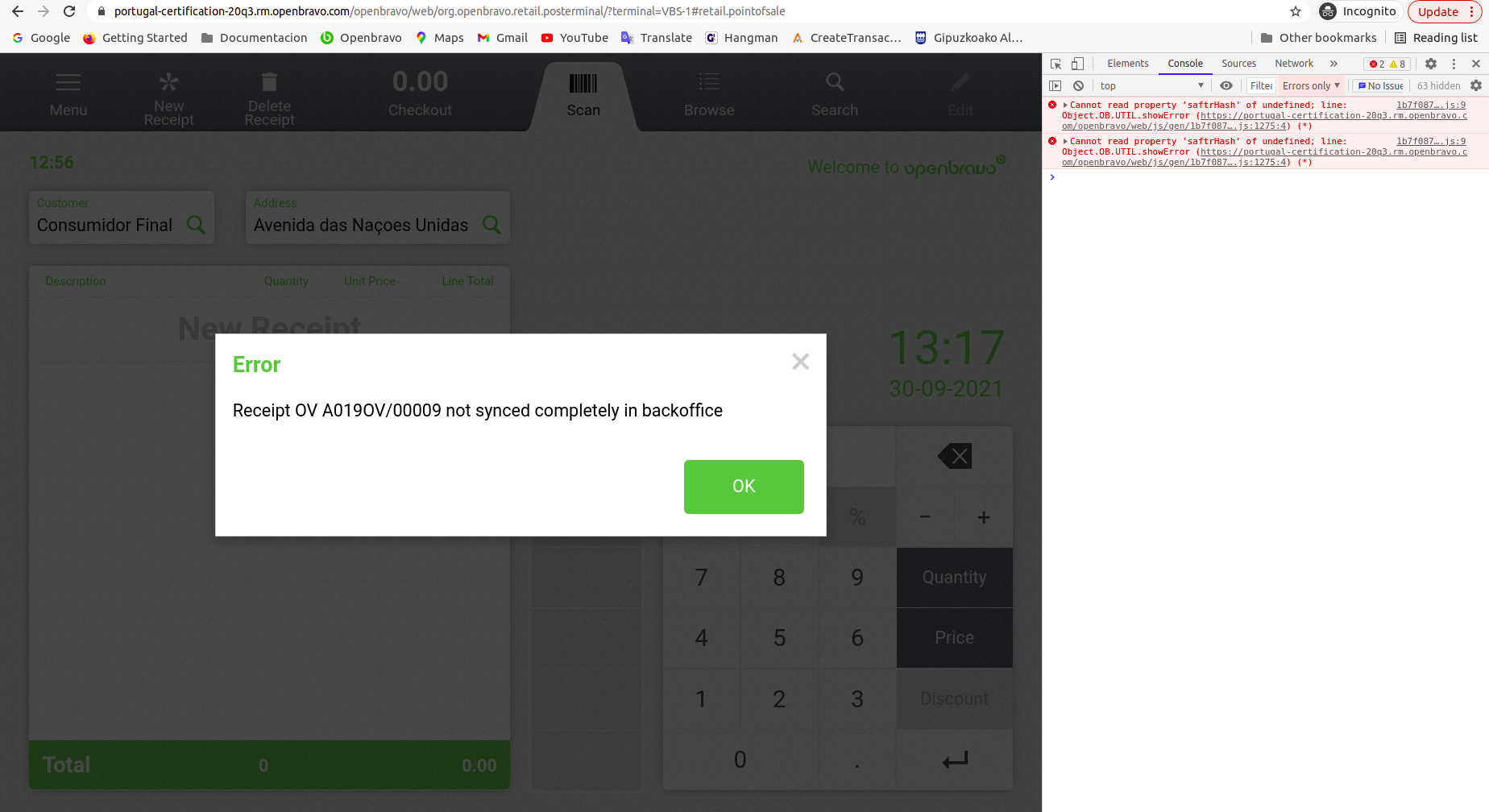Clear the DevTools console
1489x812 pixels.
pyautogui.click(x=1078, y=85)
